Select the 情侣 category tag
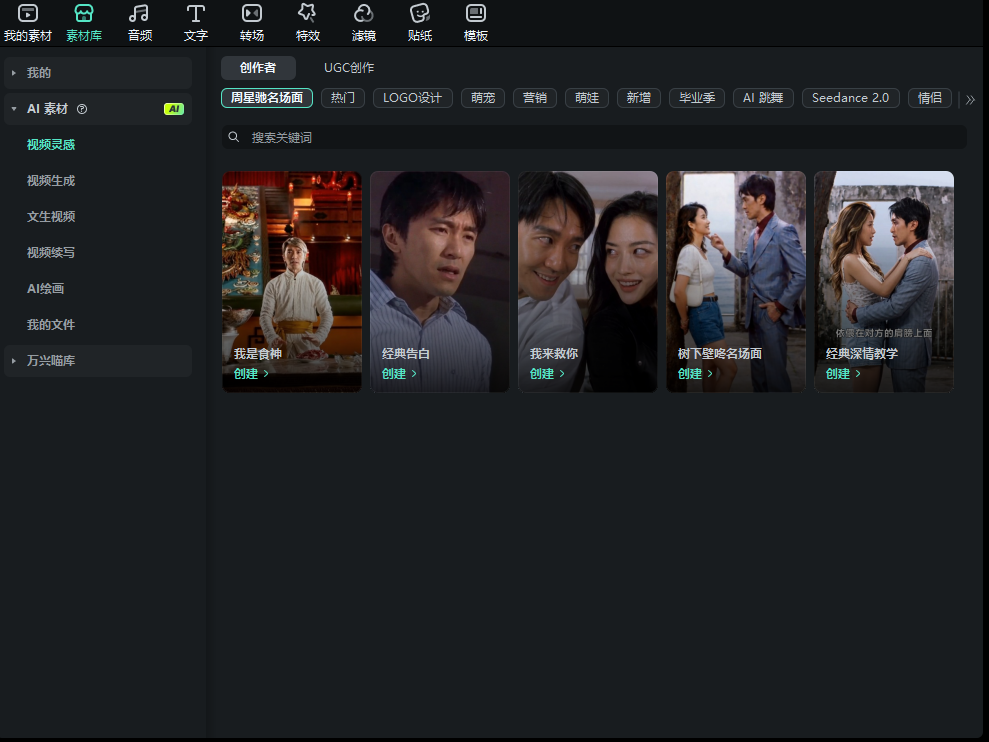The width and height of the screenshot is (989, 742). [930, 98]
